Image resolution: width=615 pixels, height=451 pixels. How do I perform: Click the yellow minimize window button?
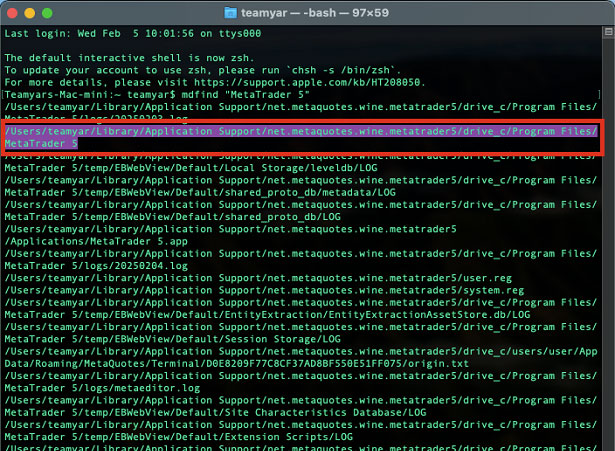pyautogui.click(x=30, y=13)
